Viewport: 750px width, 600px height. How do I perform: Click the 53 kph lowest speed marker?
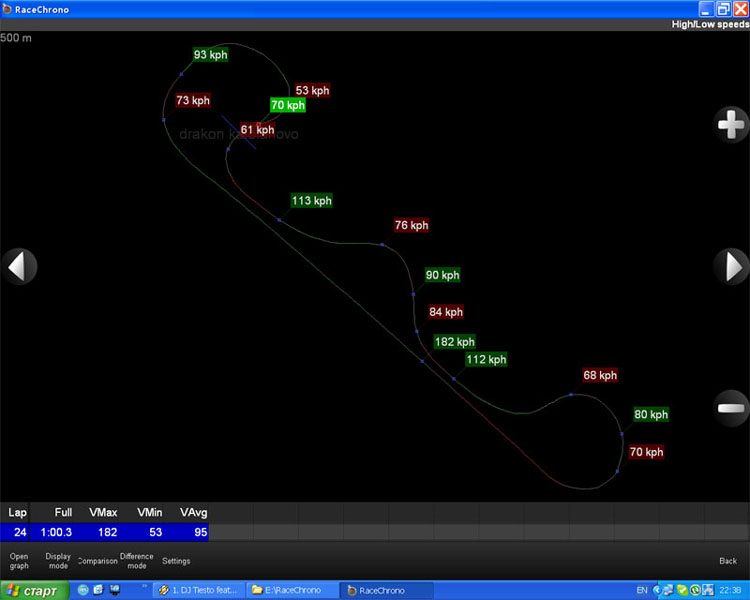coord(312,91)
